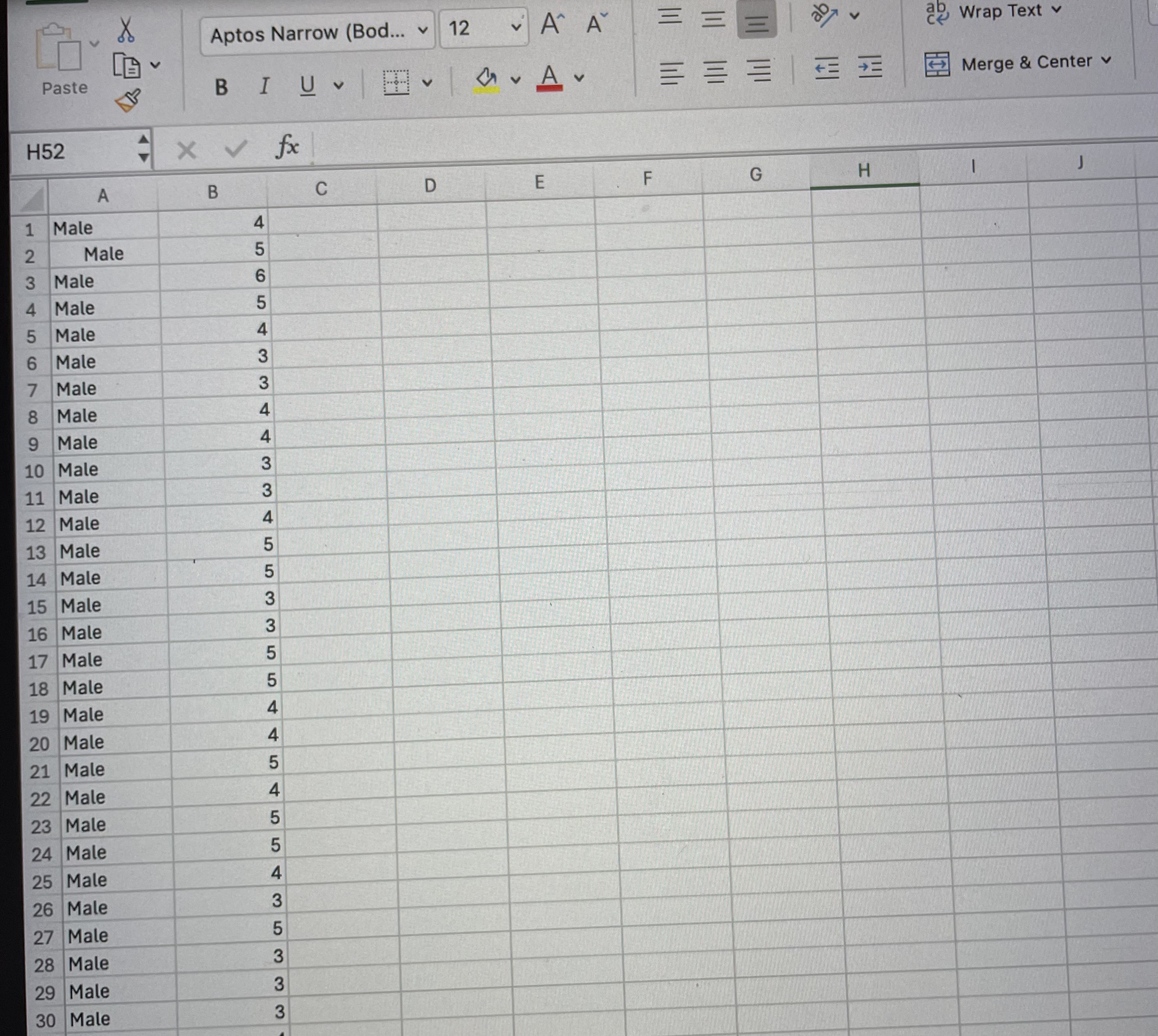
Task: Increase the font size
Action: coord(551,24)
